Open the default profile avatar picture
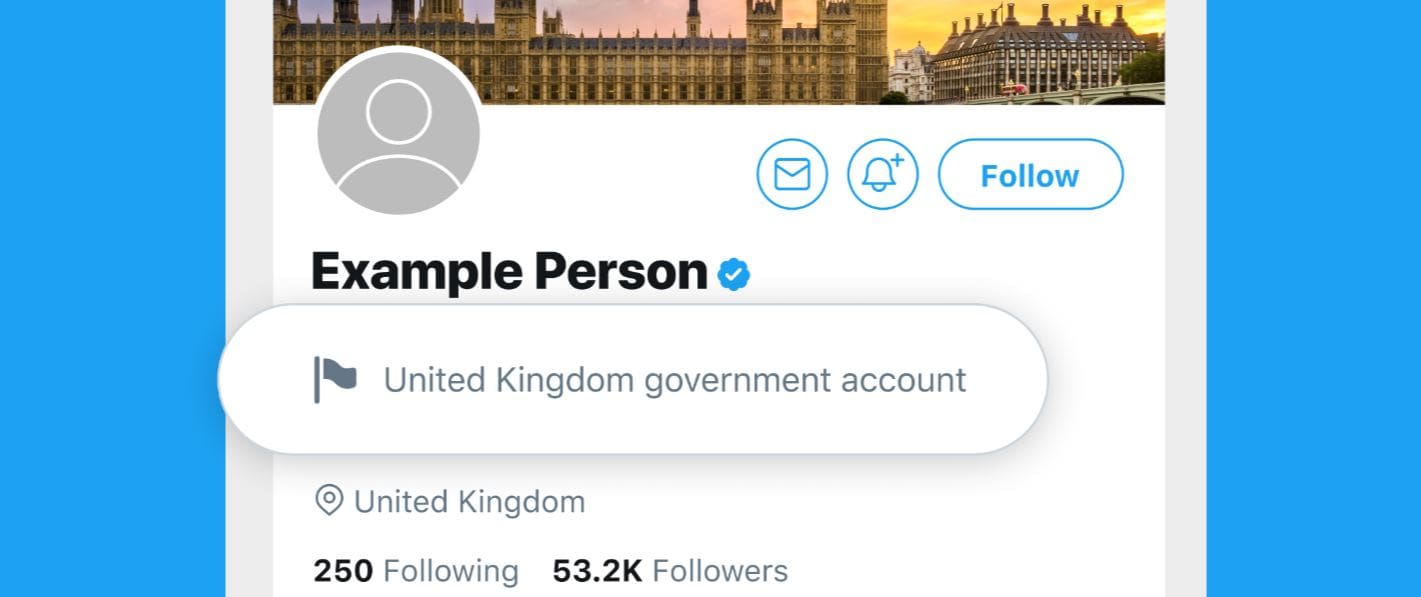Viewport: 1421px width, 597px height. 398,134
